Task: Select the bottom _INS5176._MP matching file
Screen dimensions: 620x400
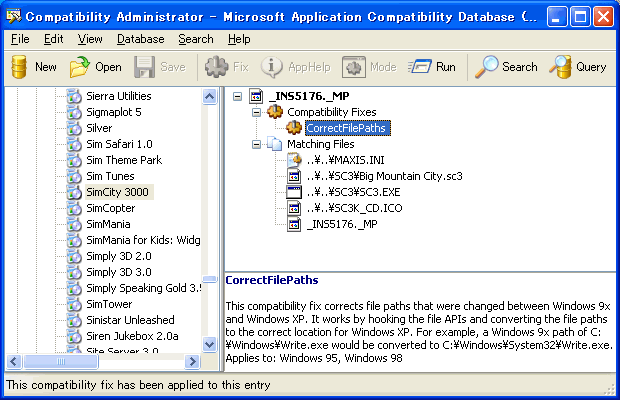Action: (342, 224)
